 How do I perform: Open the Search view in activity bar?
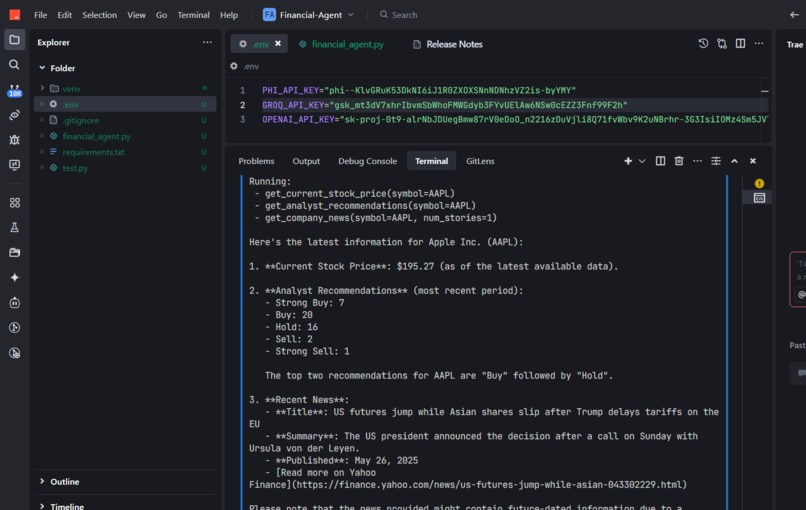click(14, 65)
